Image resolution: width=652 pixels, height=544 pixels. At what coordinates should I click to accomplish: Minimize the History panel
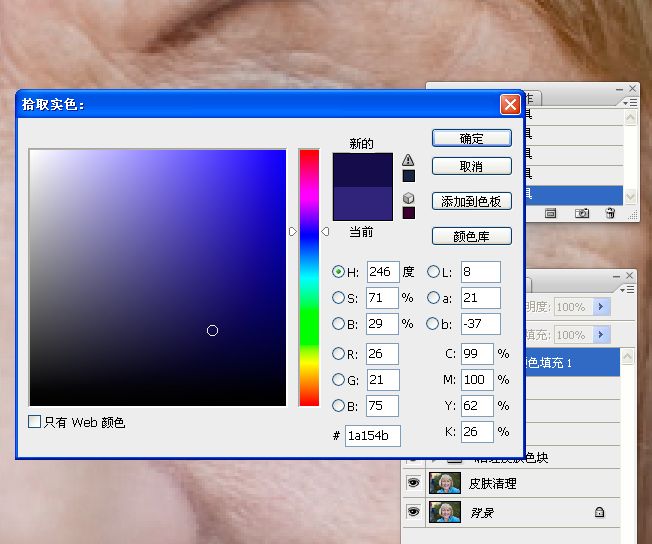click(619, 89)
